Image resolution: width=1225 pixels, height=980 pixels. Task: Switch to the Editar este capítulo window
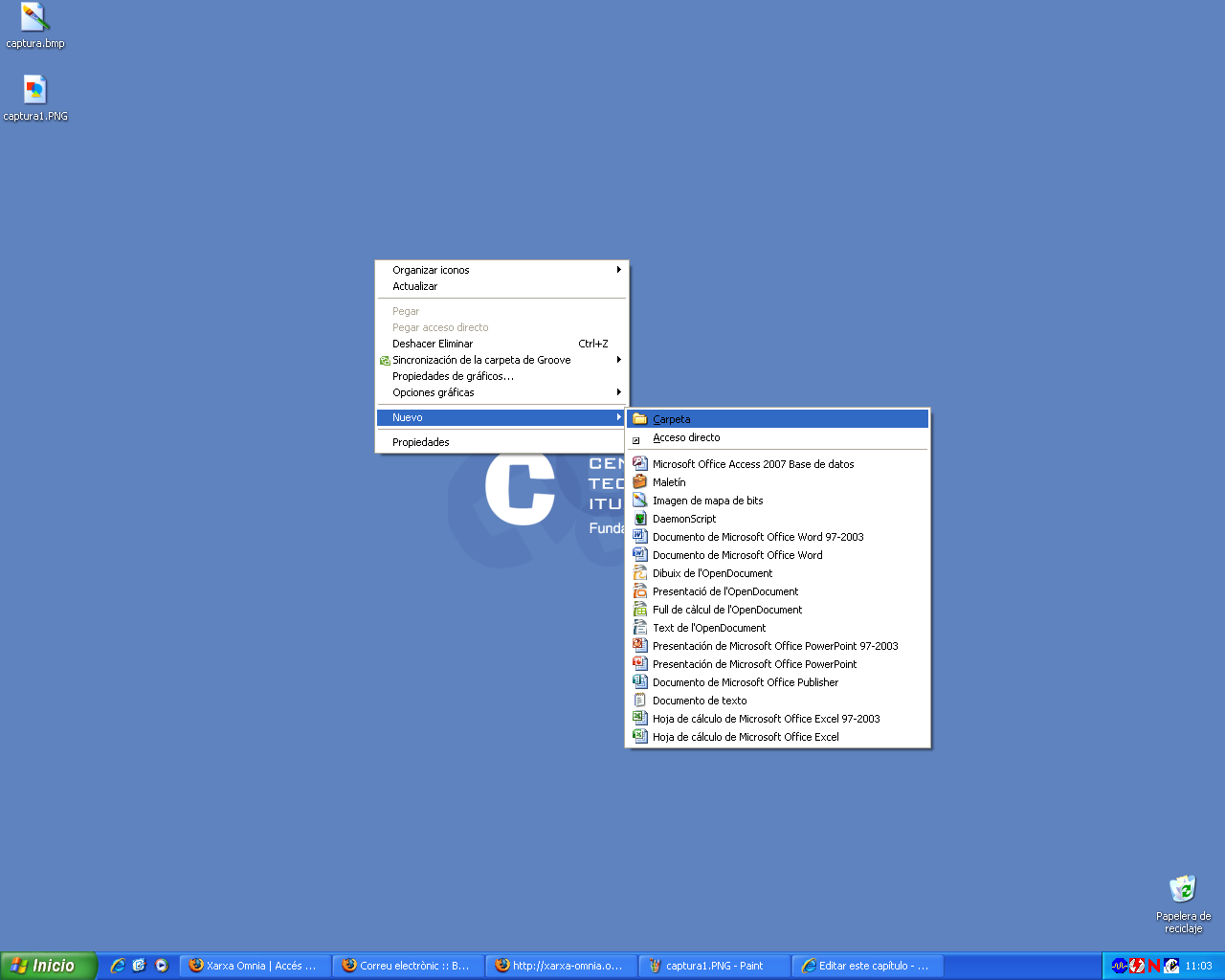coord(868,966)
